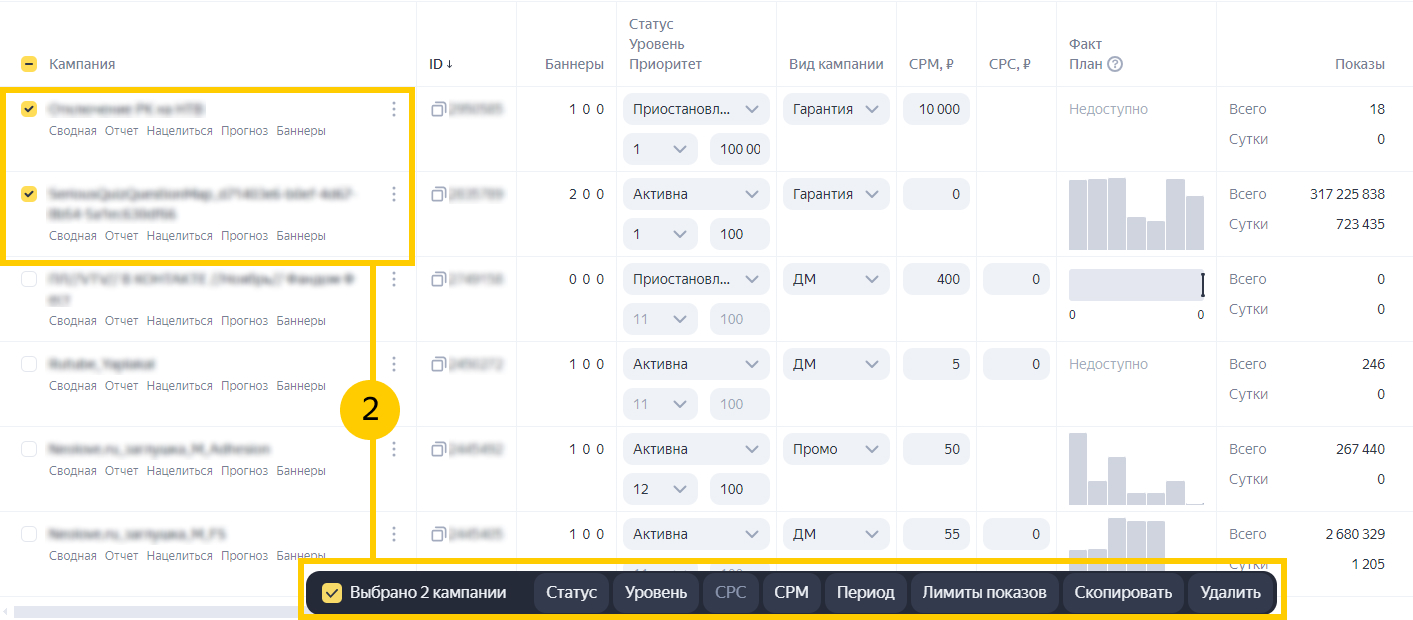Copy the ID of the third campaign
1413x620 pixels.
point(437,278)
